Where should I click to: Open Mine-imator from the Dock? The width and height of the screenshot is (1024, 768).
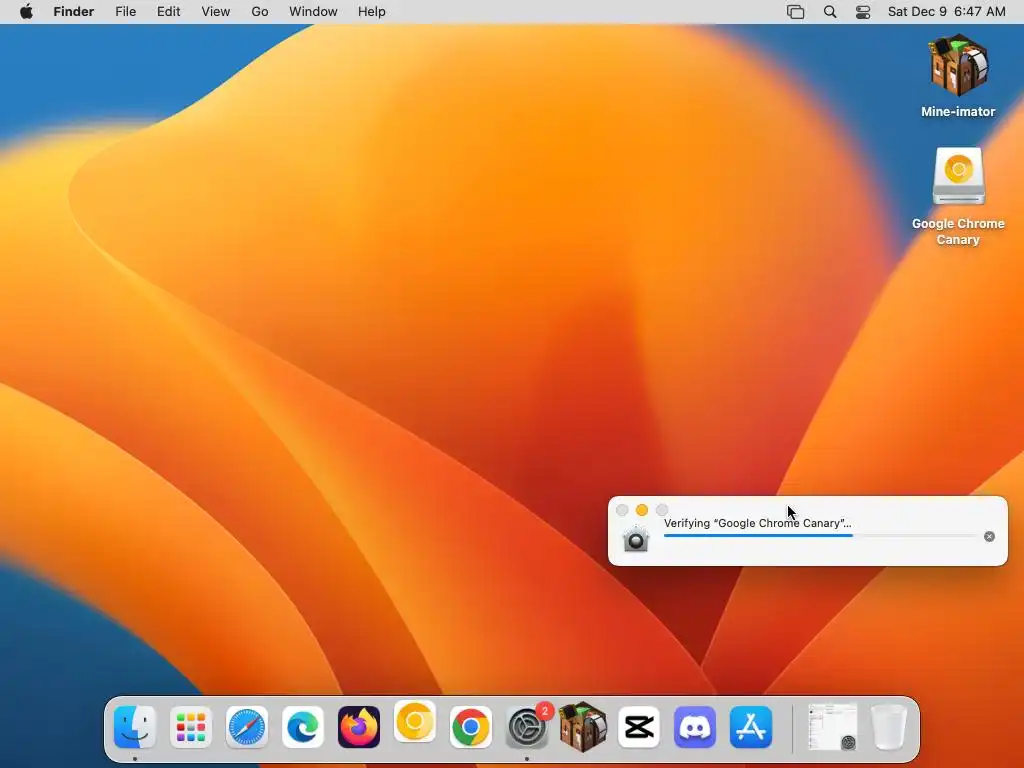(583, 727)
